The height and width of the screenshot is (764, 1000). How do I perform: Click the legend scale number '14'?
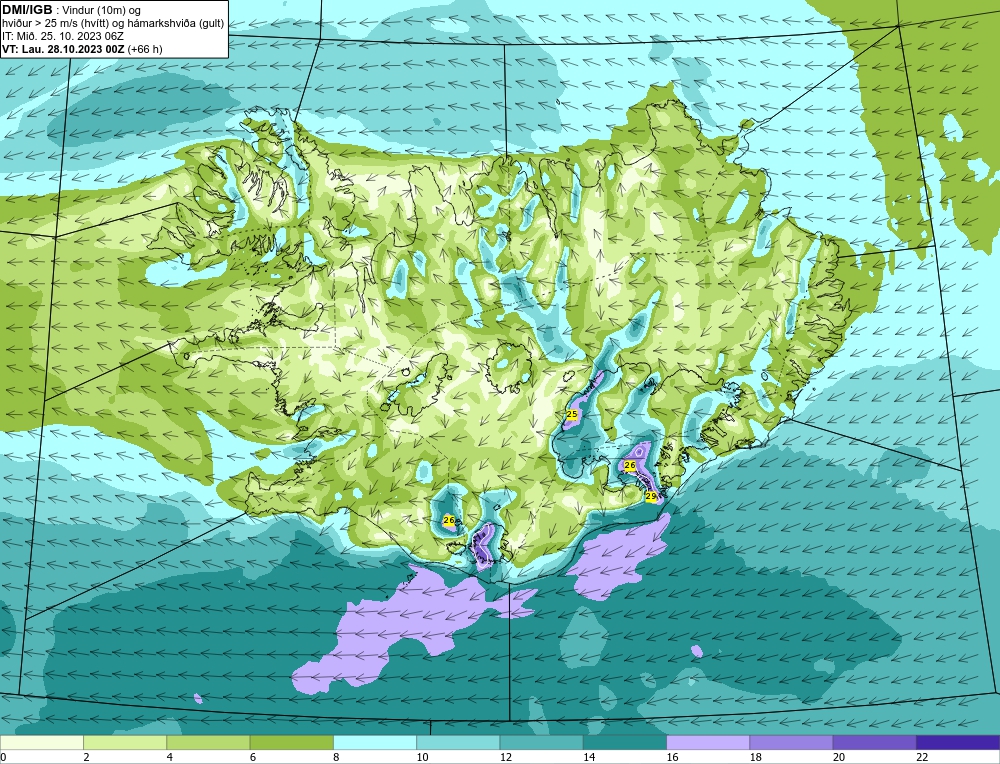[x=589, y=757]
